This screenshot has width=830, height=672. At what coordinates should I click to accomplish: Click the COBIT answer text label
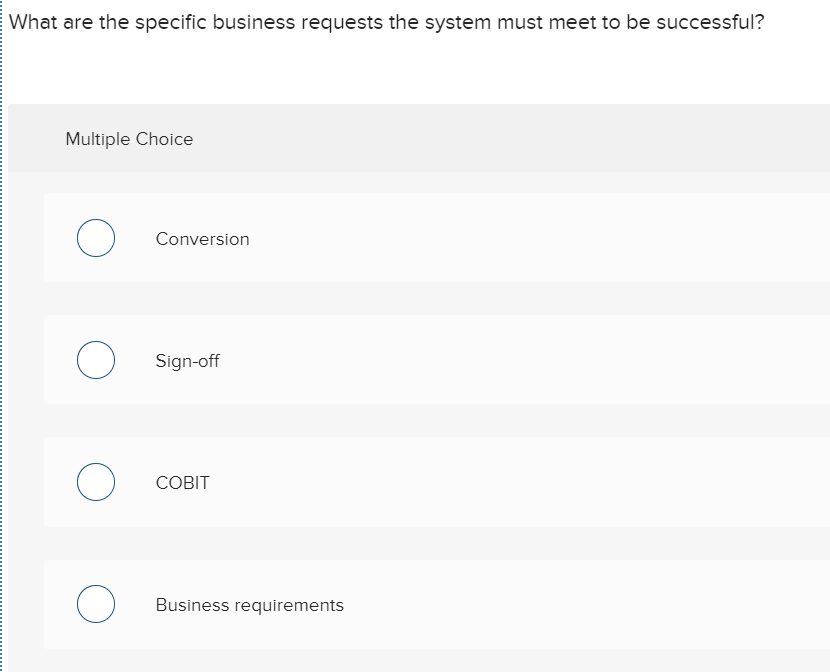click(182, 483)
